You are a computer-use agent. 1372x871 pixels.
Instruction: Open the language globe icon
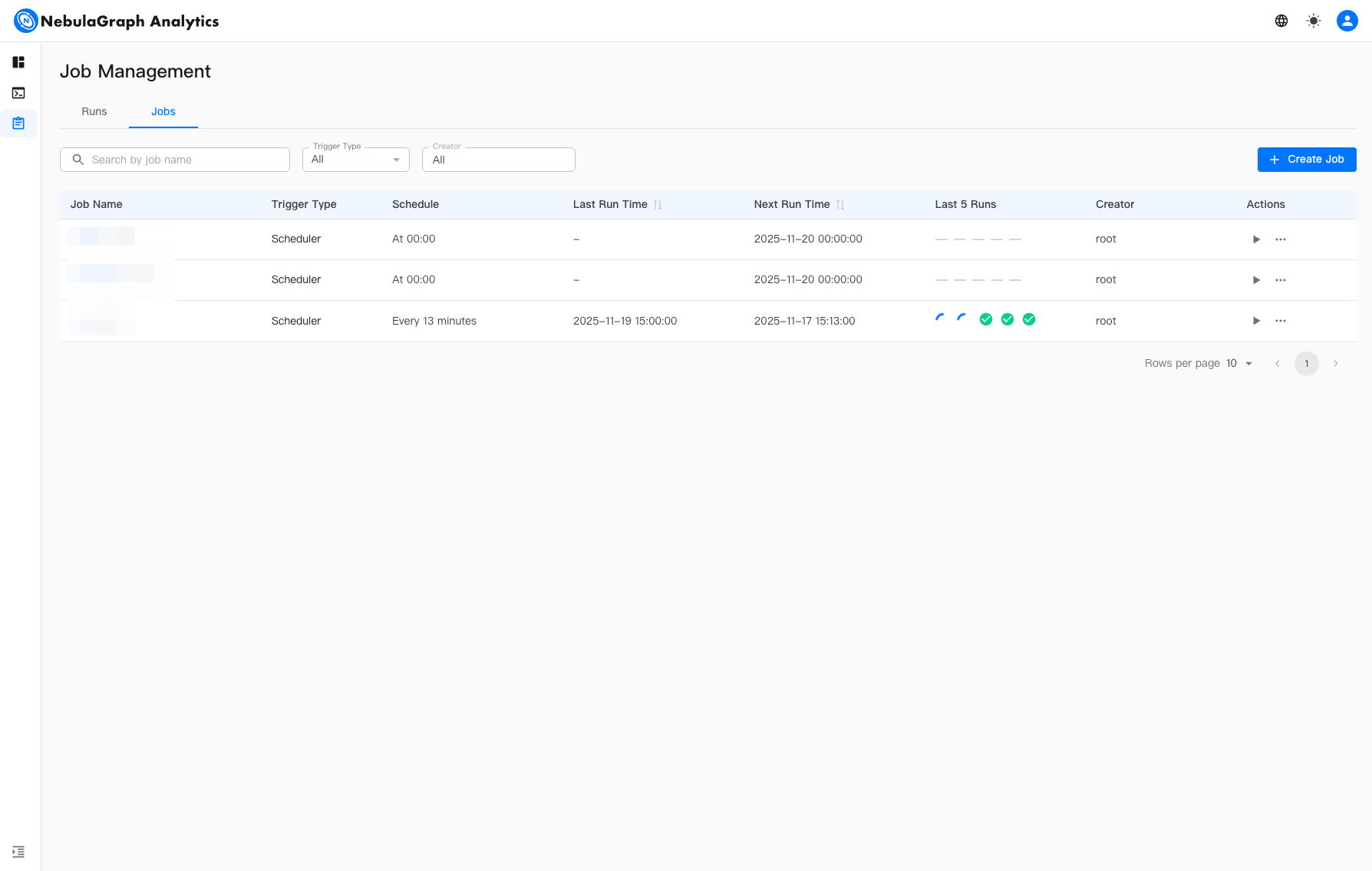[1281, 21]
